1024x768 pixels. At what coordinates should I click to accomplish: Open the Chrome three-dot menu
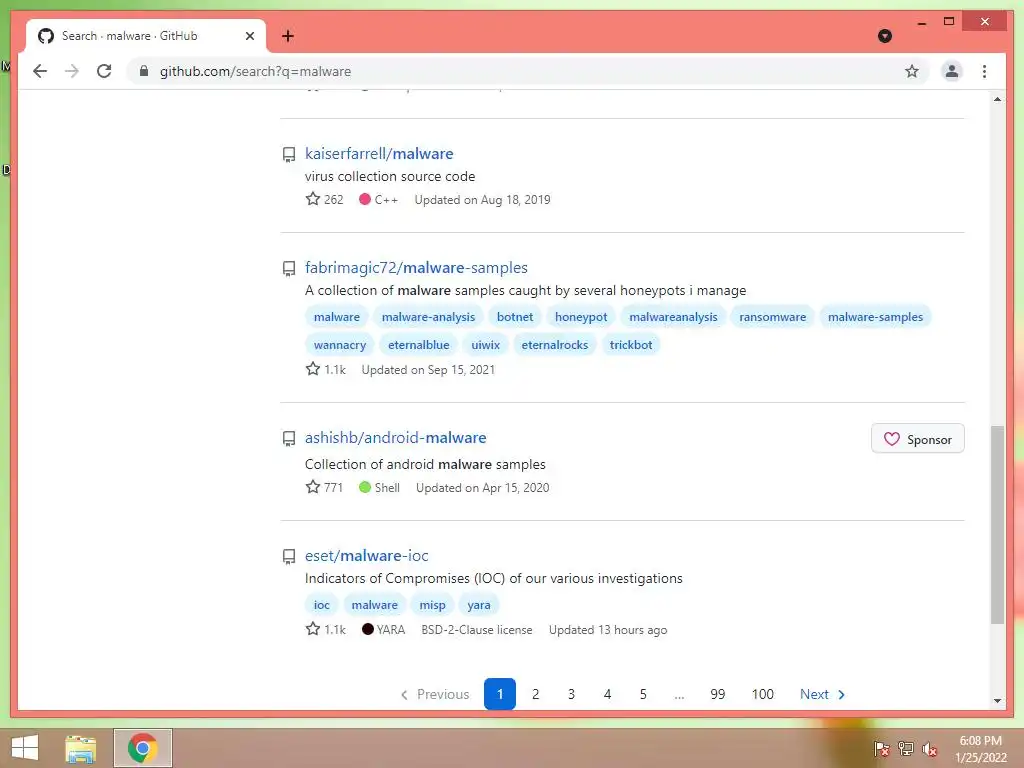coord(984,71)
